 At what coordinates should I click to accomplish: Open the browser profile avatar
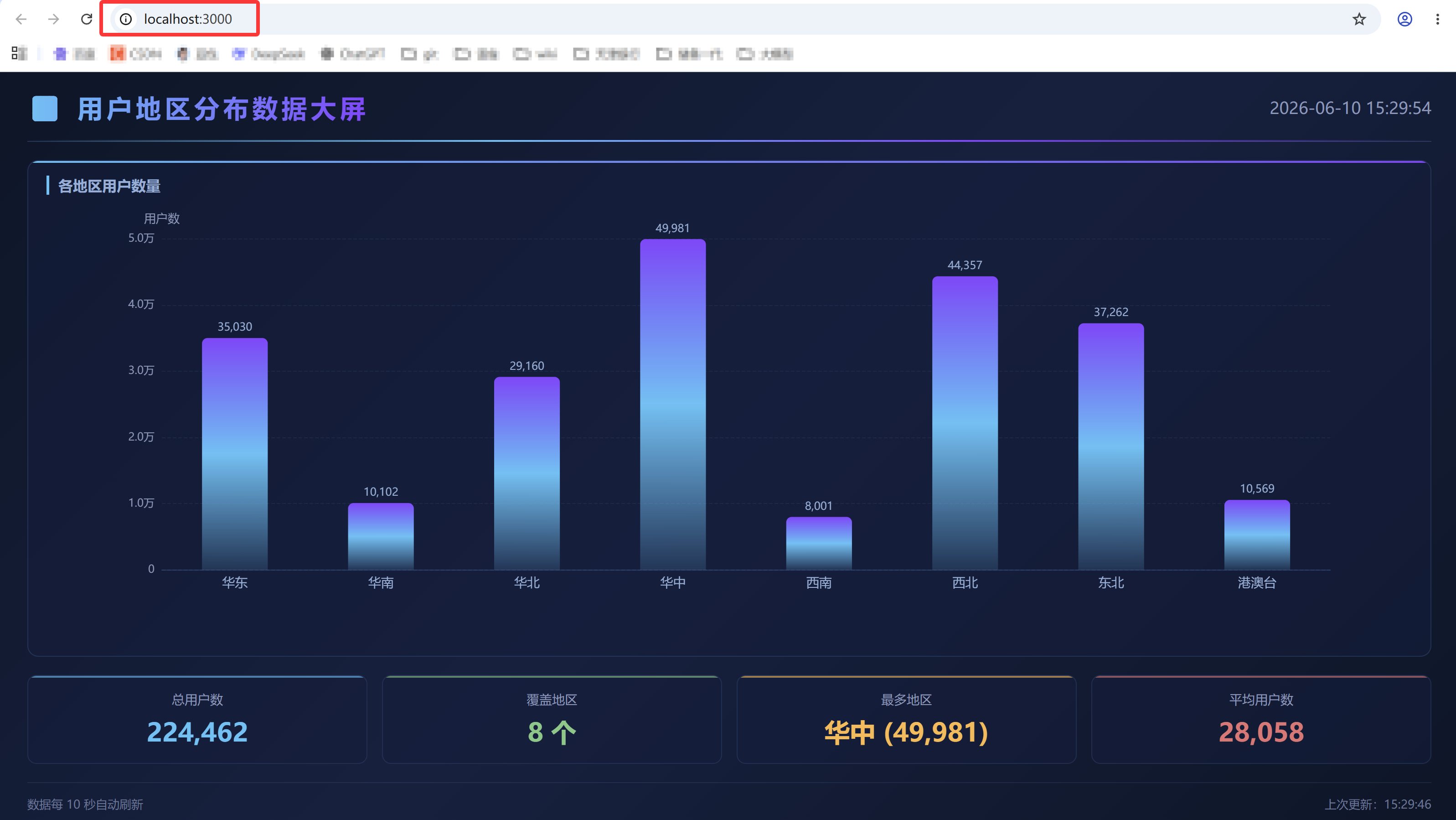pyautogui.click(x=1404, y=19)
